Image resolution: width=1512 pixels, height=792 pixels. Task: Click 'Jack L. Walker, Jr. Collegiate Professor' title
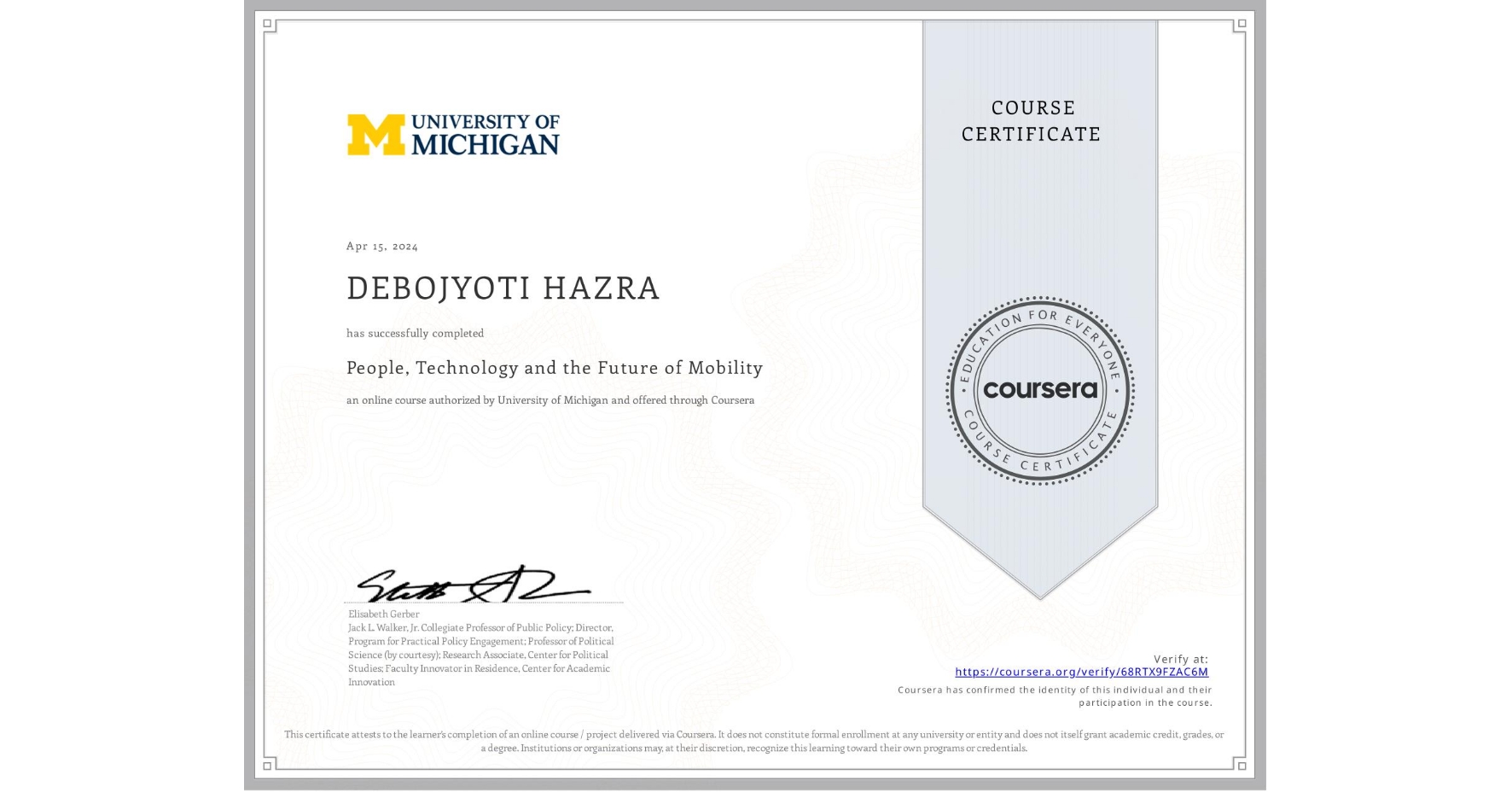480,655
